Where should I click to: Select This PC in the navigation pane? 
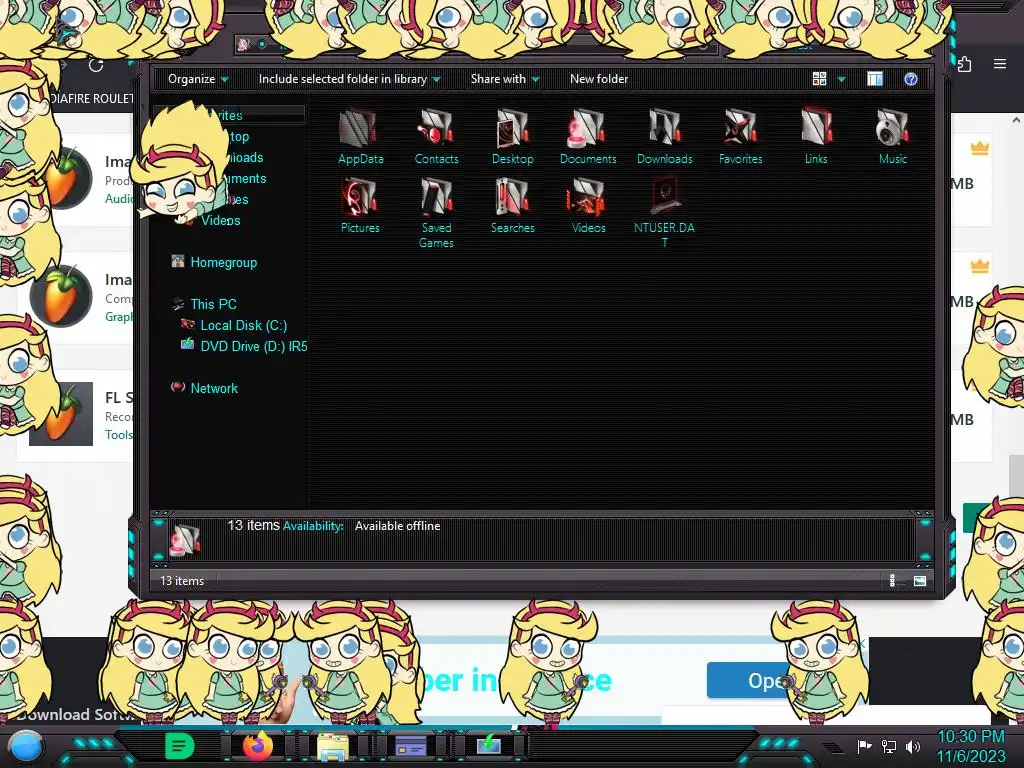pos(204,304)
